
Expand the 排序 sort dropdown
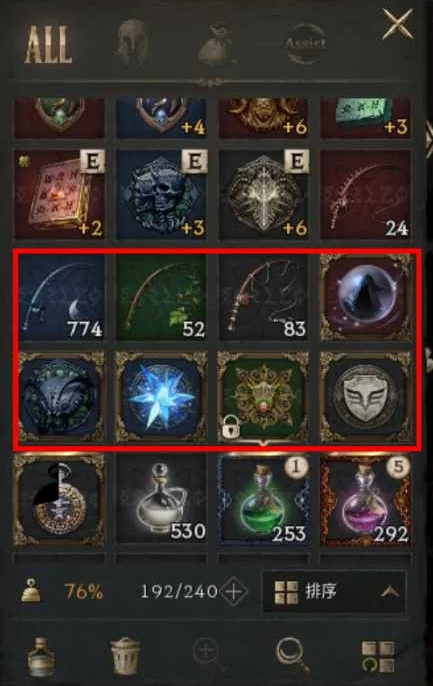(333, 592)
